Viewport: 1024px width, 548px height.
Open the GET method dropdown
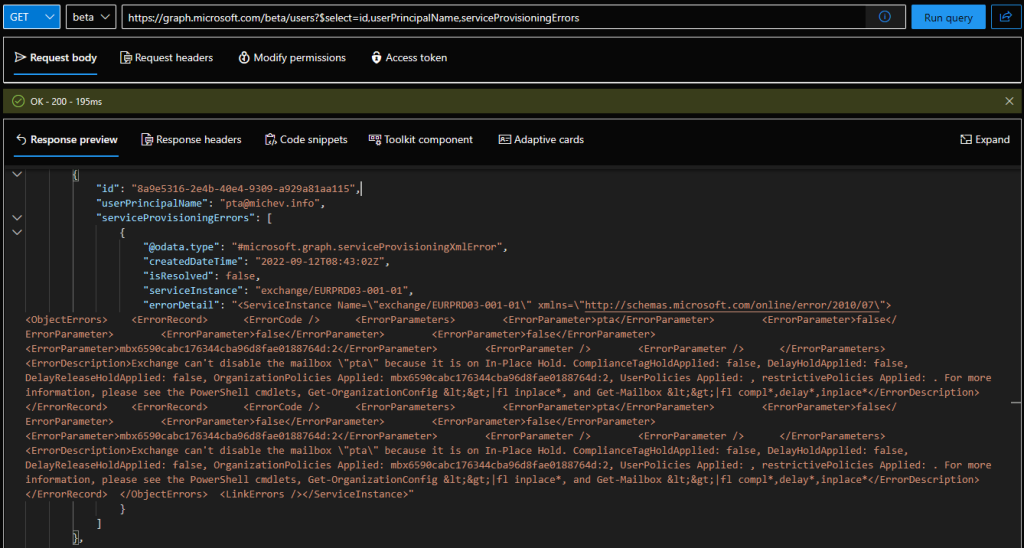(x=32, y=17)
